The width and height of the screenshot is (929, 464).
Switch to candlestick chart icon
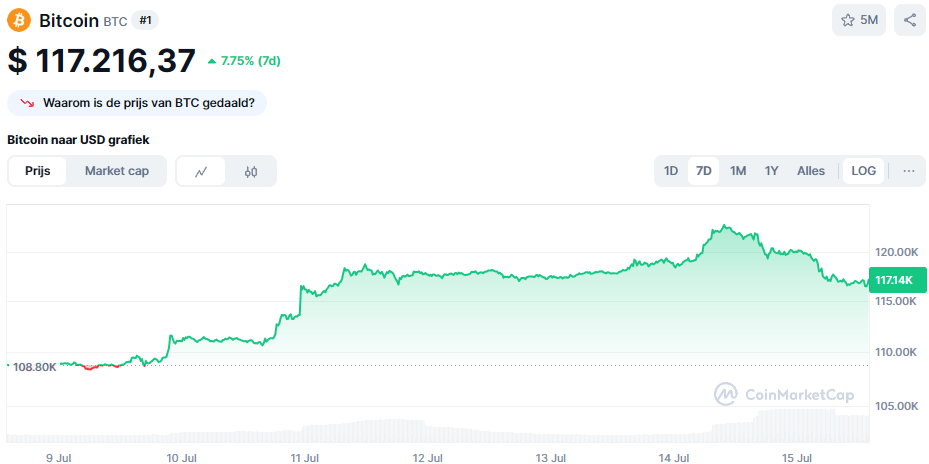[x=251, y=171]
